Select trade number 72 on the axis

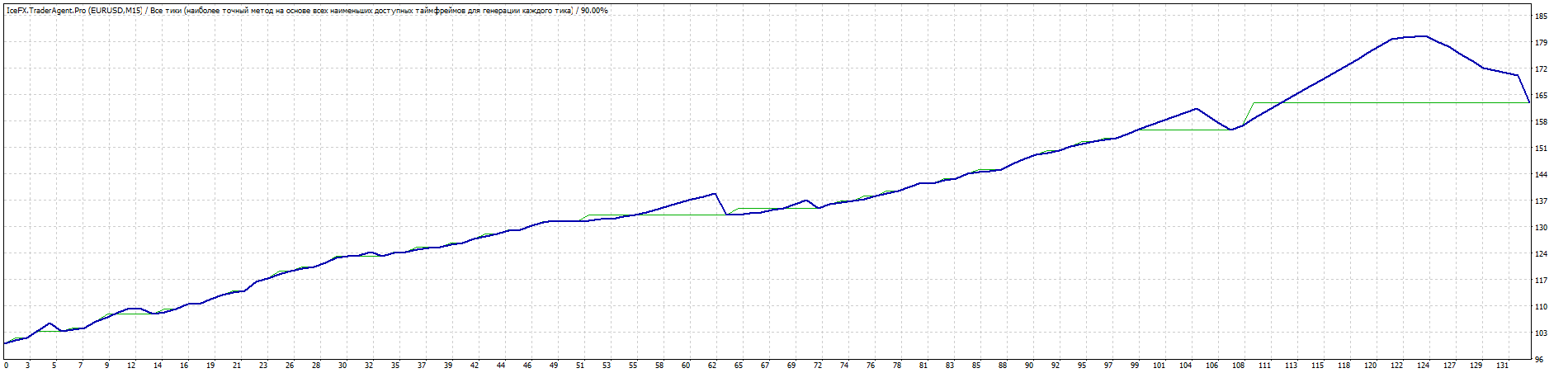[x=818, y=366]
